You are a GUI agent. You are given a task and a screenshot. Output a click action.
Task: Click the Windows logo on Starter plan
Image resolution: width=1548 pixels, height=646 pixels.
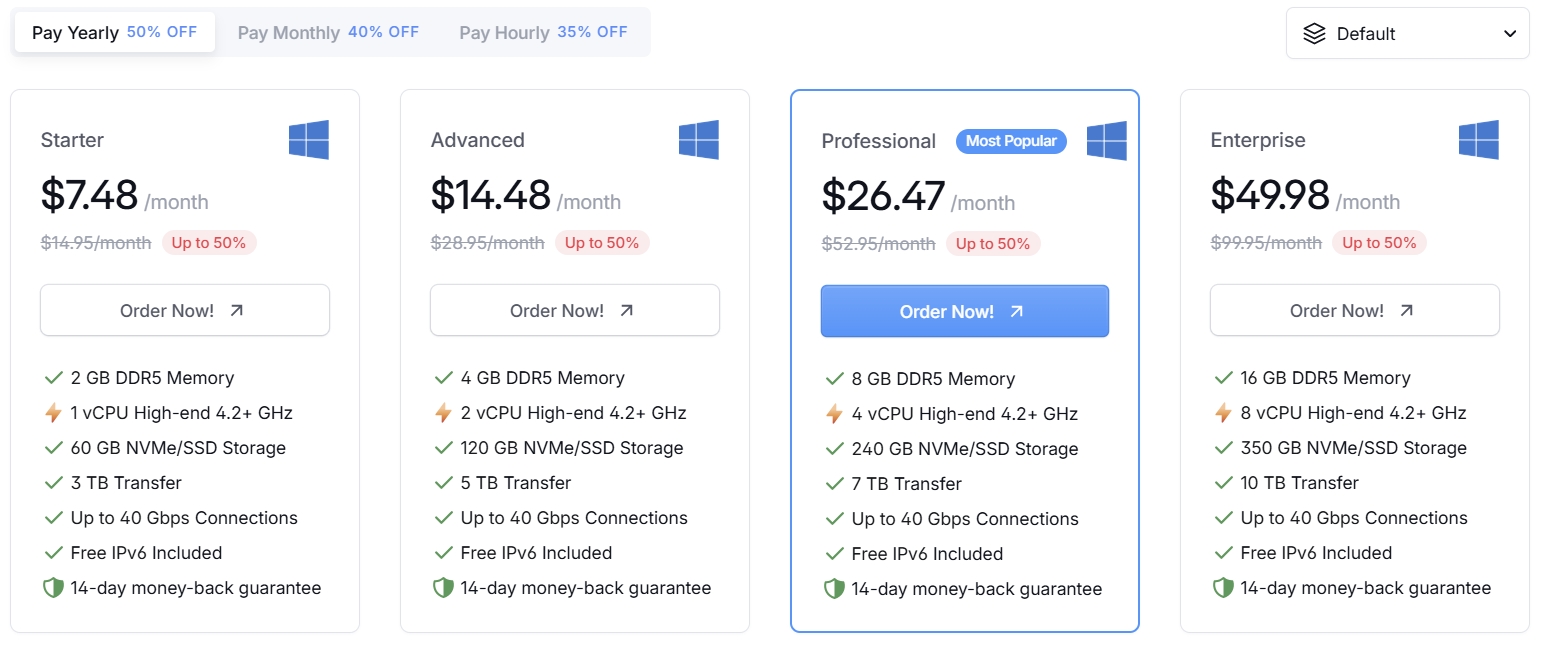309,140
